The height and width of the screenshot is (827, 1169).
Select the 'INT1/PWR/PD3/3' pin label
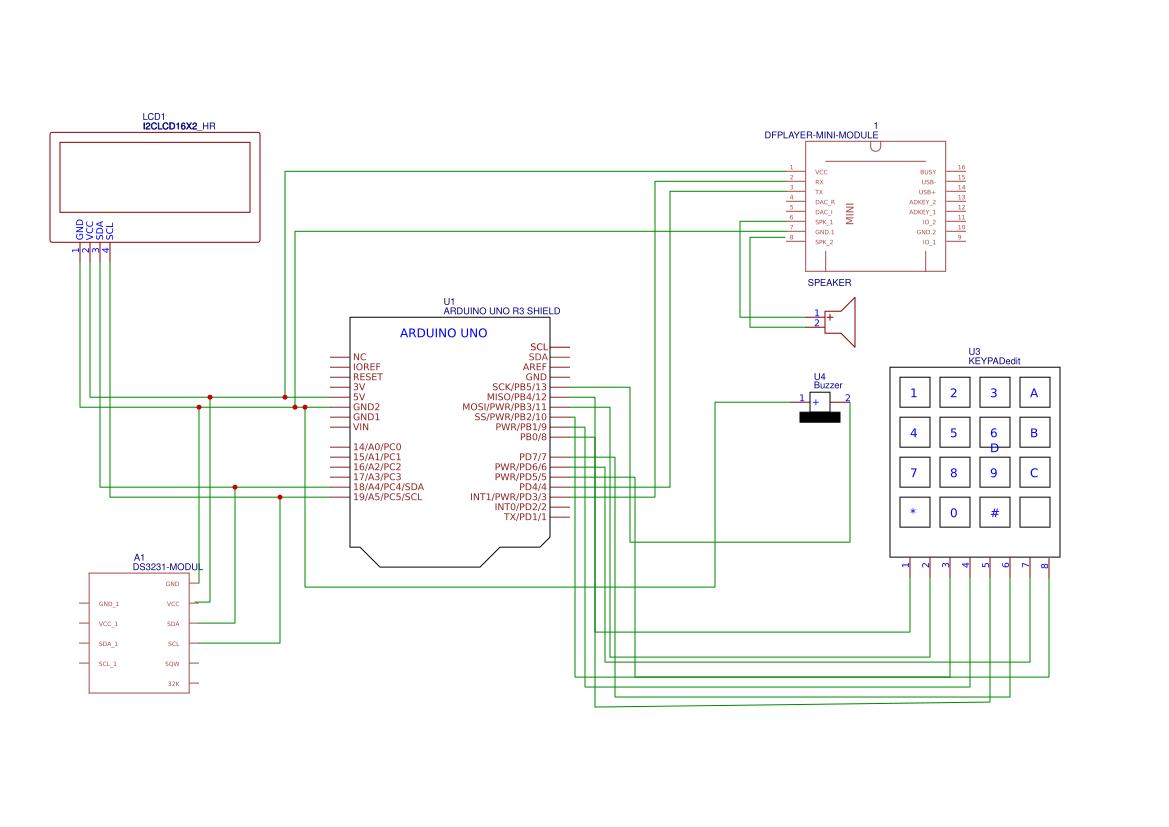508,497
